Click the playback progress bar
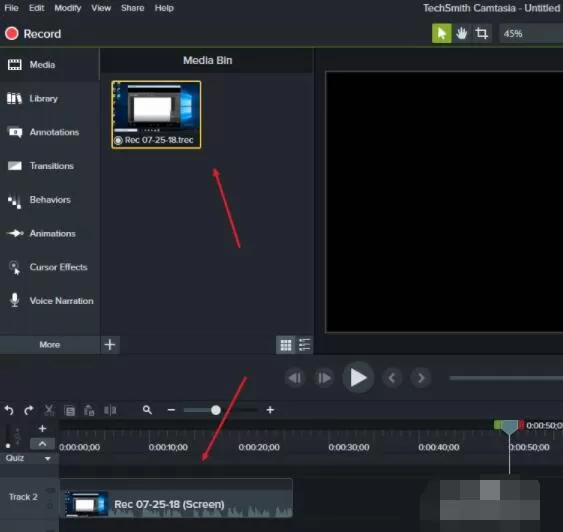Image resolution: width=563 pixels, height=532 pixels. [506, 378]
